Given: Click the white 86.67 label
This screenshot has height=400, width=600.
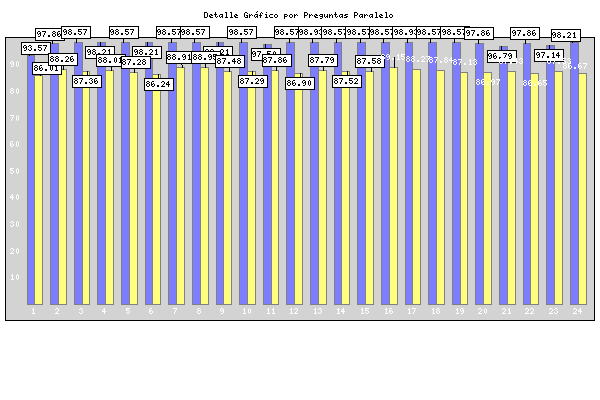Looking at the screenshot, I should point(575,67).
